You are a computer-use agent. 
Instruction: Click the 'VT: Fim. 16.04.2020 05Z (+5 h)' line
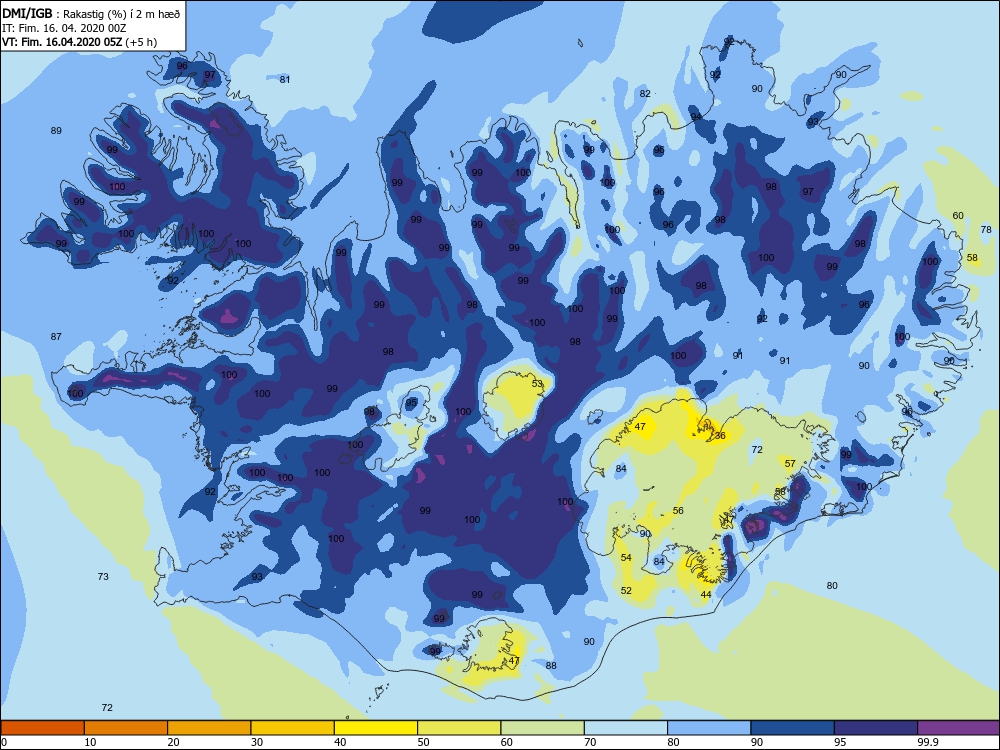[x=80, y=42]
